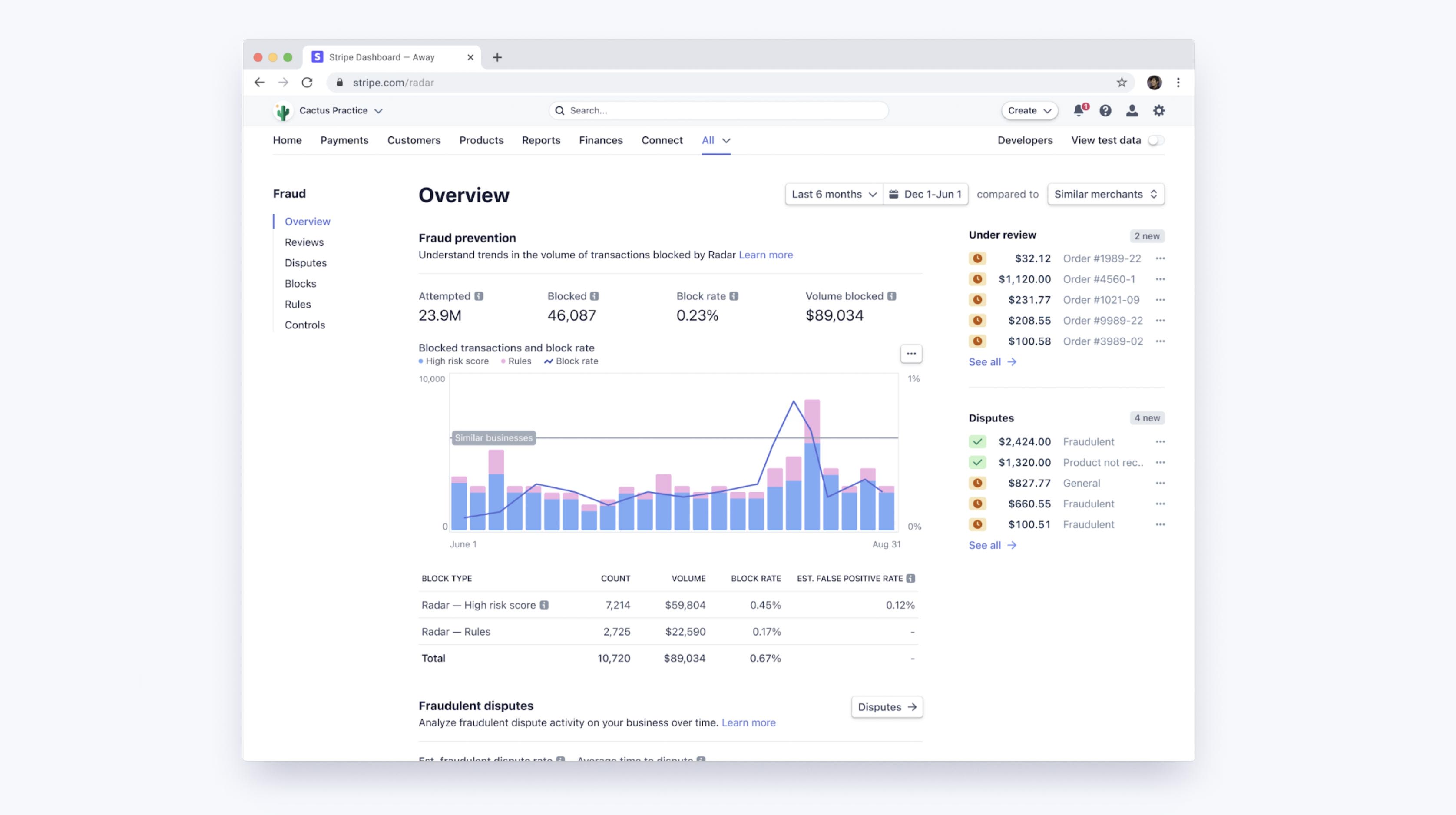Click the Disputes sidebar icon
This screenshot has width=1456, height=815.
(306, 262)
